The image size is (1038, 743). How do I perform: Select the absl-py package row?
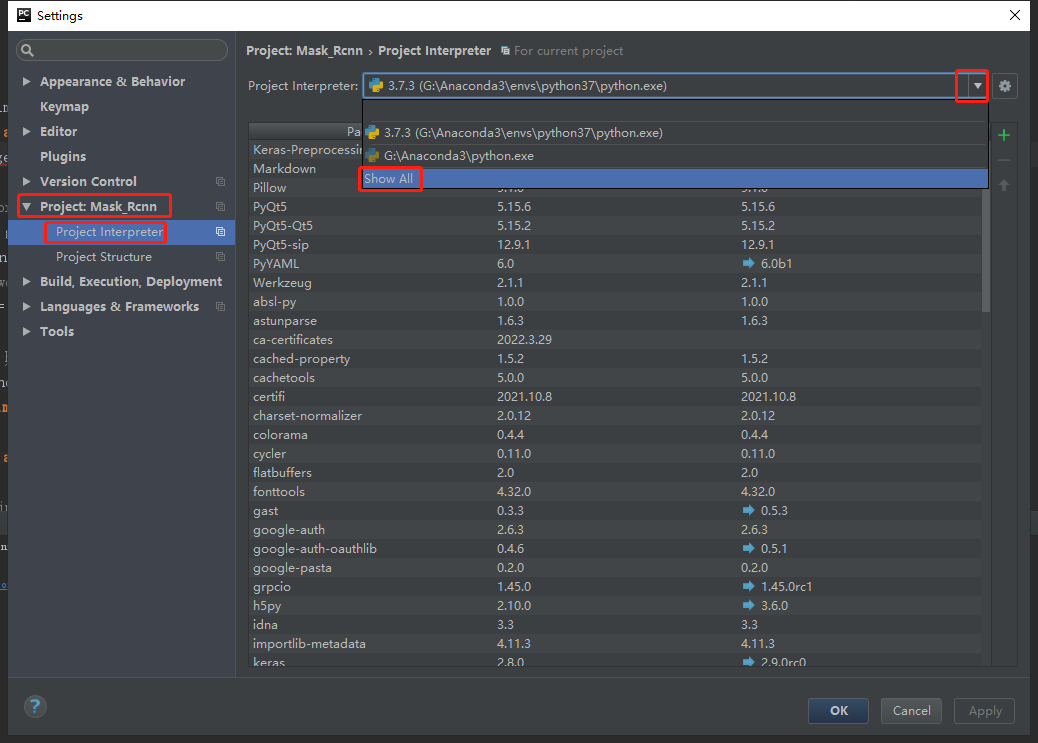coord(616,302)
